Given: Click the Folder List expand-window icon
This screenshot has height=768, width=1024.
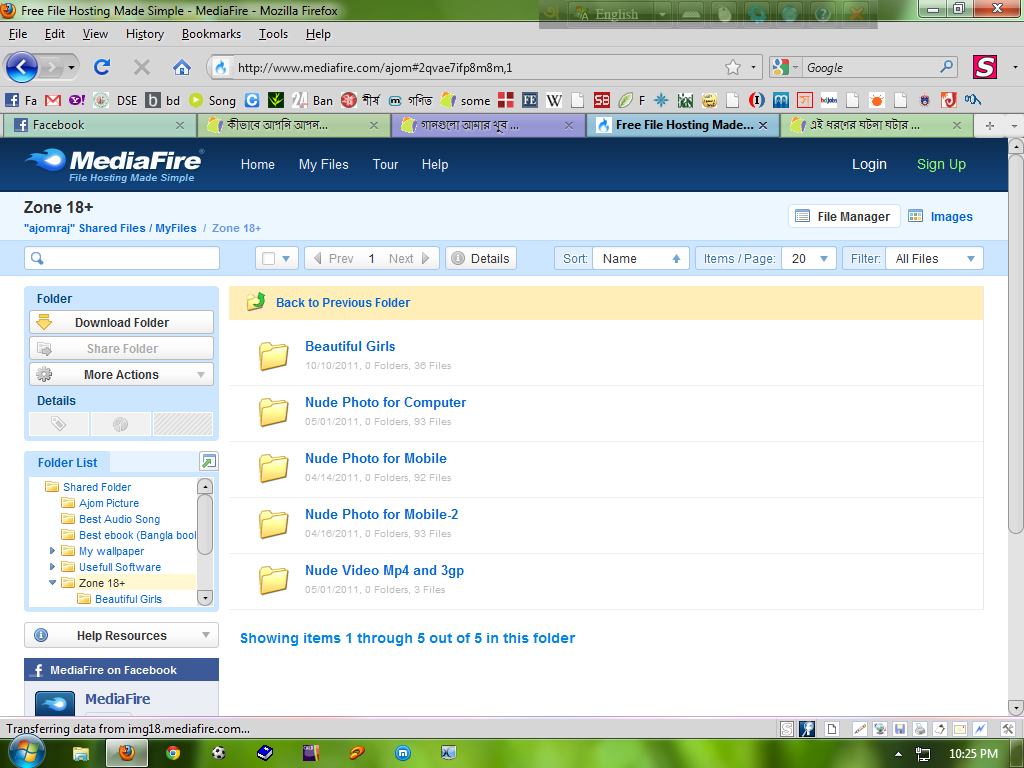Looking at the screenshot, I should (x=208, y=461).
